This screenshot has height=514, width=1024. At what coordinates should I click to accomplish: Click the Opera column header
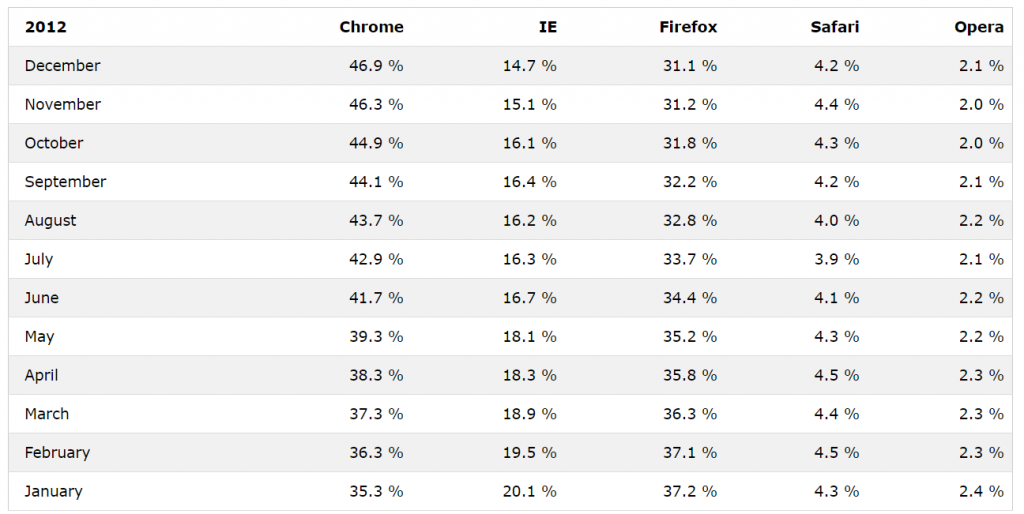(x=979, y=27)
